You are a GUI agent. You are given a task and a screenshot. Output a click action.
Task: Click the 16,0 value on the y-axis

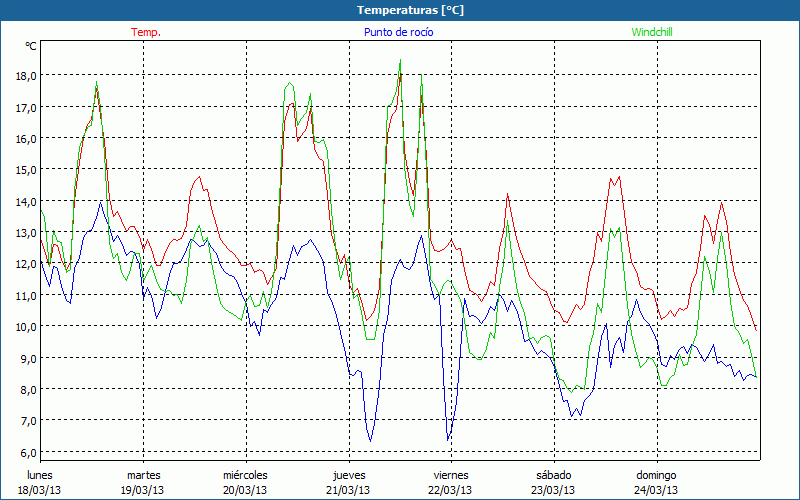[x=24, y=138]
